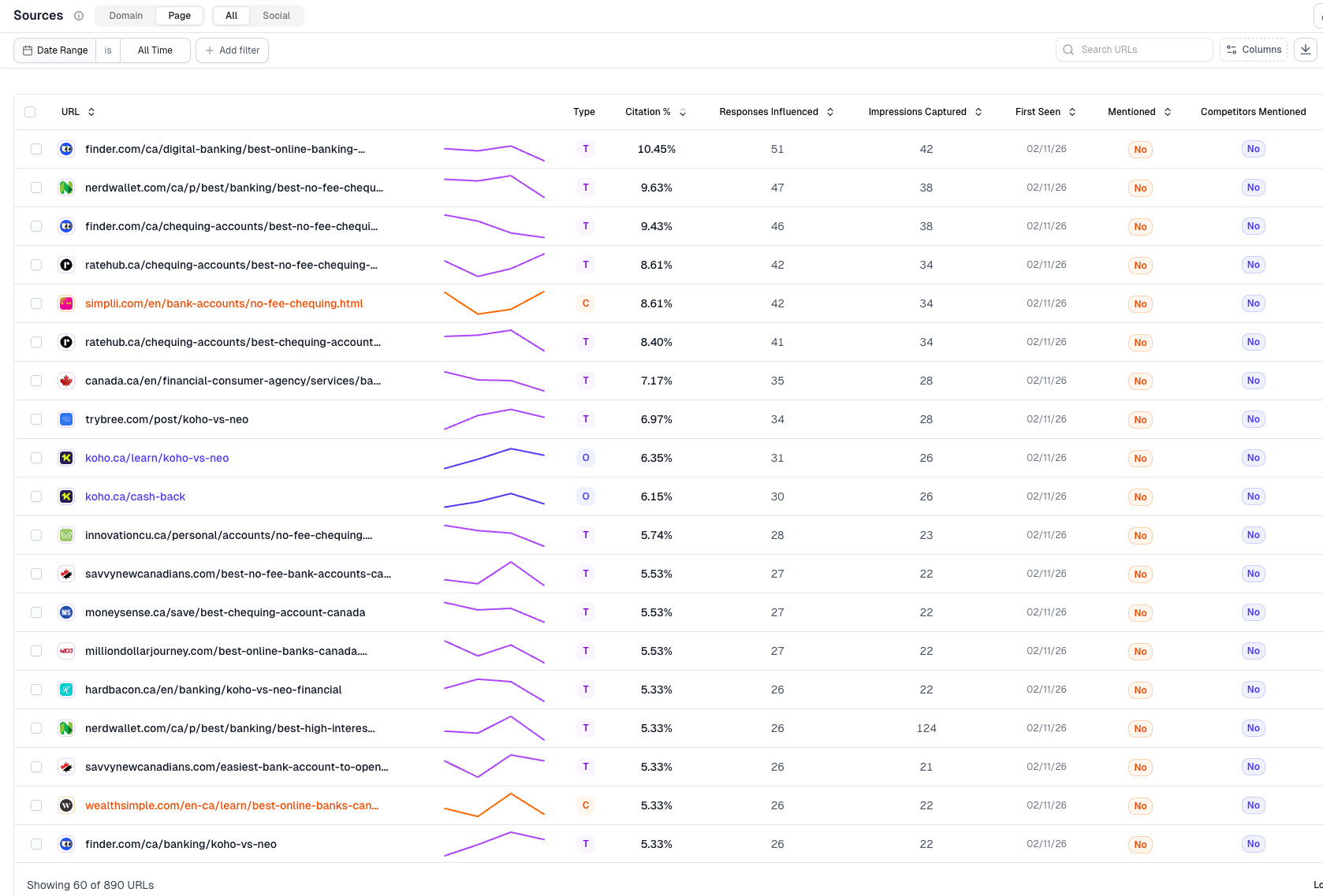This screenshot has height=896, width=1323.
Task: Click the NerdWallet favicon in the second row
Action: pos(66,188)
